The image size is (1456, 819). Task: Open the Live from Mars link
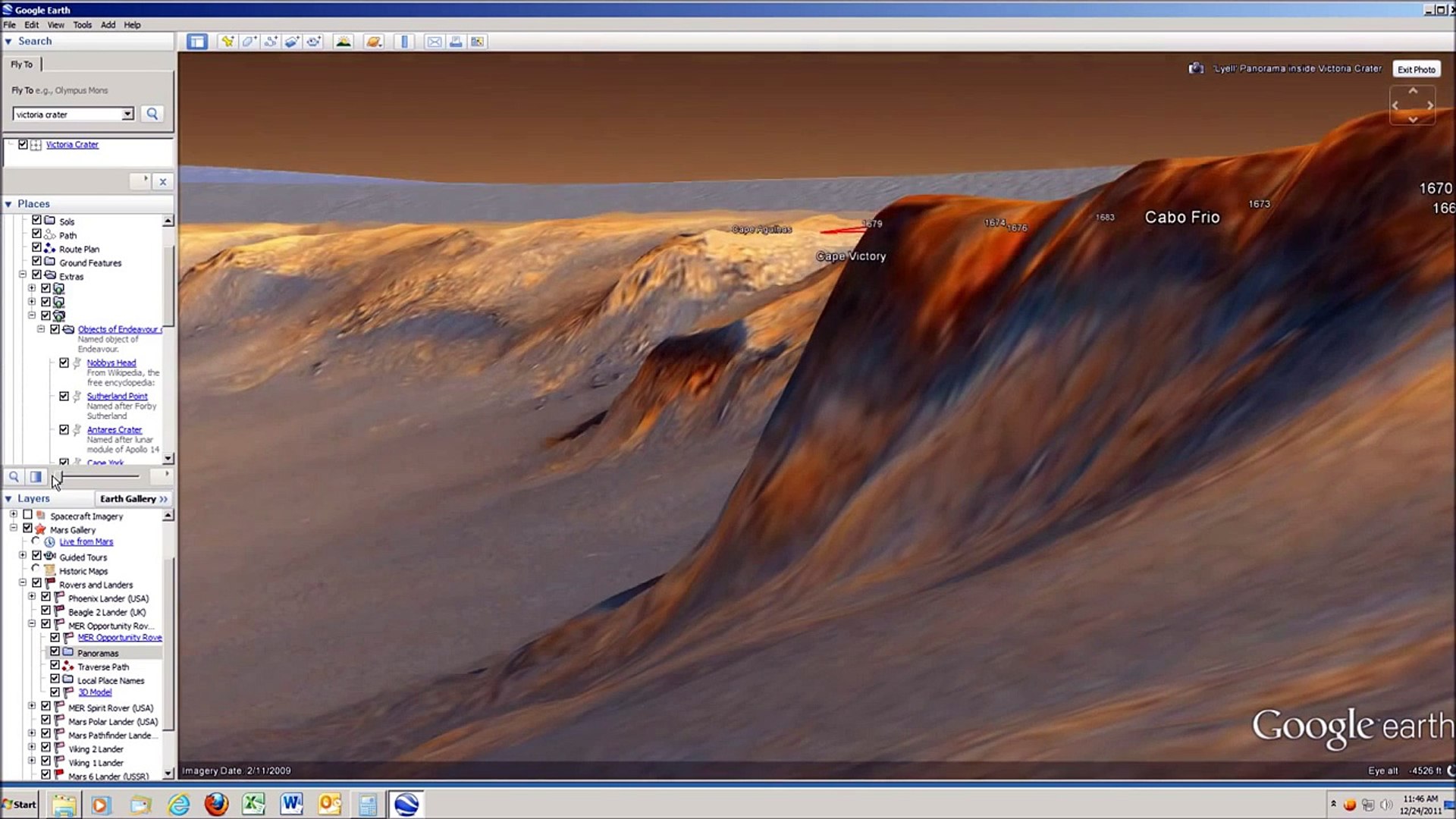[86, 541]
